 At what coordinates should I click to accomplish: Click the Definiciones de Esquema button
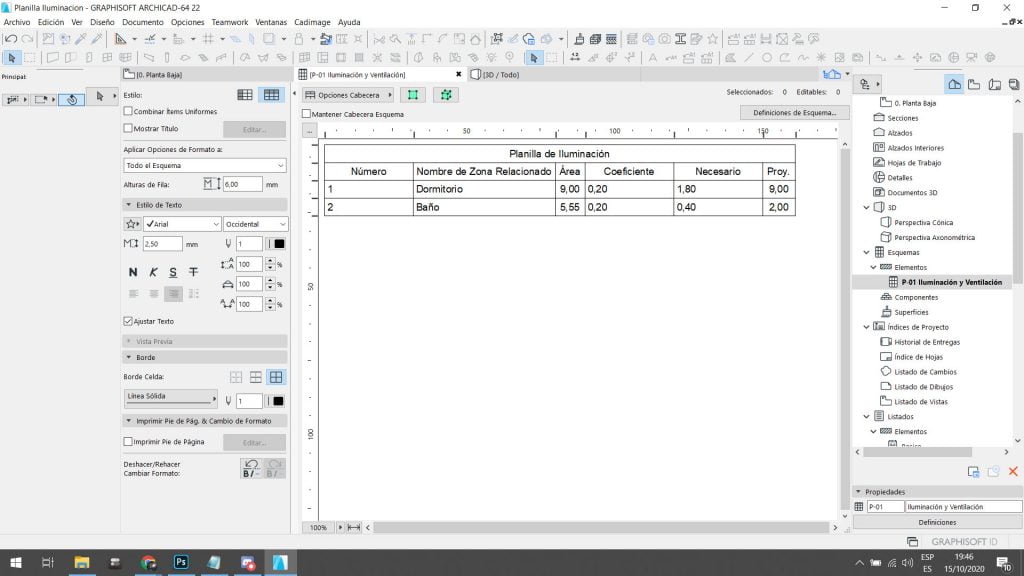click(794, 113)
